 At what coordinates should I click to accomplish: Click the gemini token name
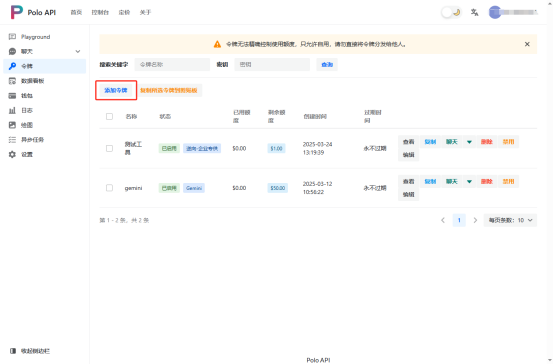pyautogui.click(x=133, y=188)
